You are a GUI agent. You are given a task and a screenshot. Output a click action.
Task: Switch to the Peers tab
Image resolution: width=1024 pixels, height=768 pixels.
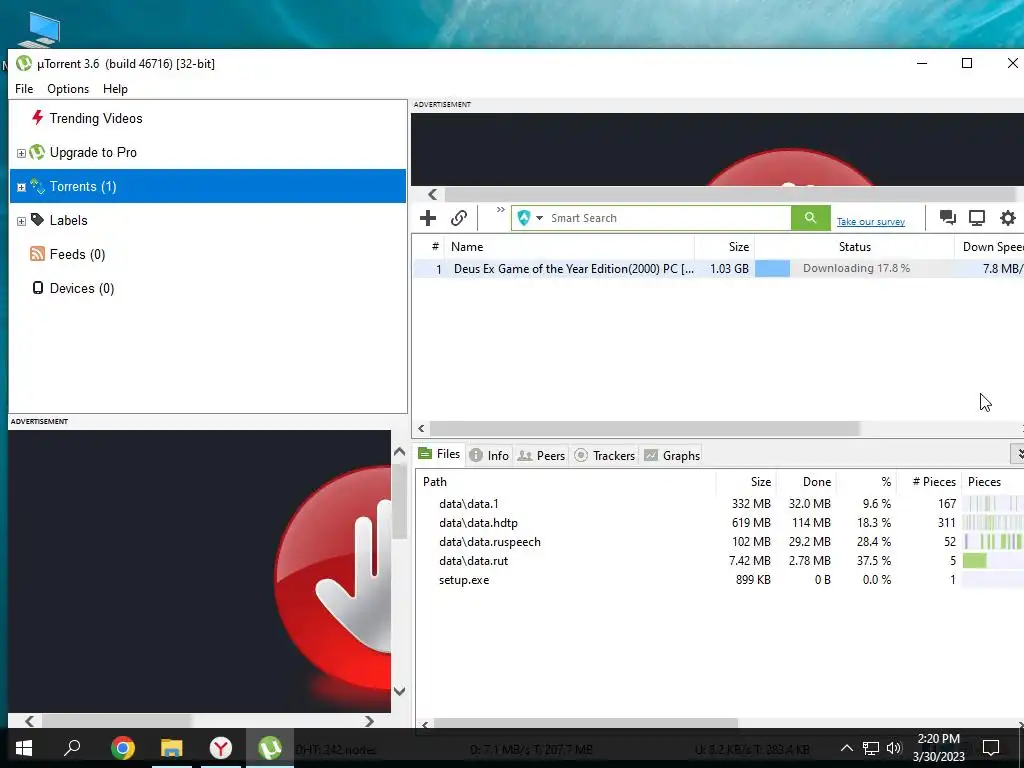pos(541,455)
